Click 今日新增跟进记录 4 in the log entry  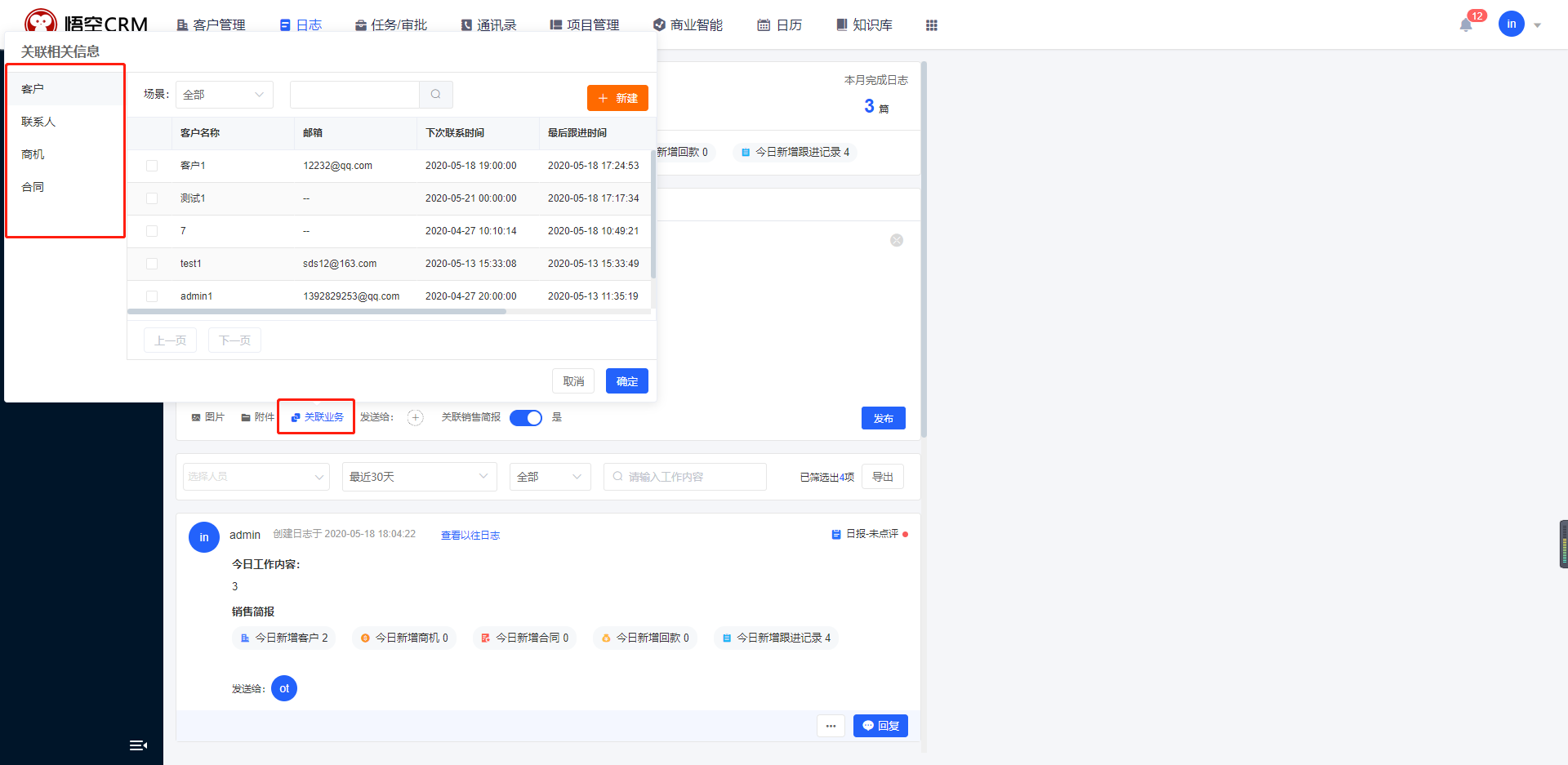coord(777,638)
